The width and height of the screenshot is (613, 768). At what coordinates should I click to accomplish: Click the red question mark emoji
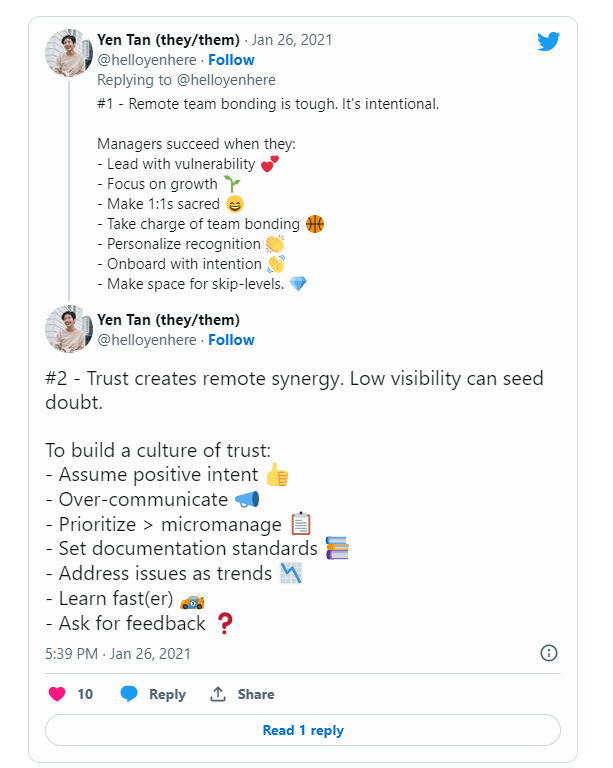pyautogui.click(x=225, y=624)
